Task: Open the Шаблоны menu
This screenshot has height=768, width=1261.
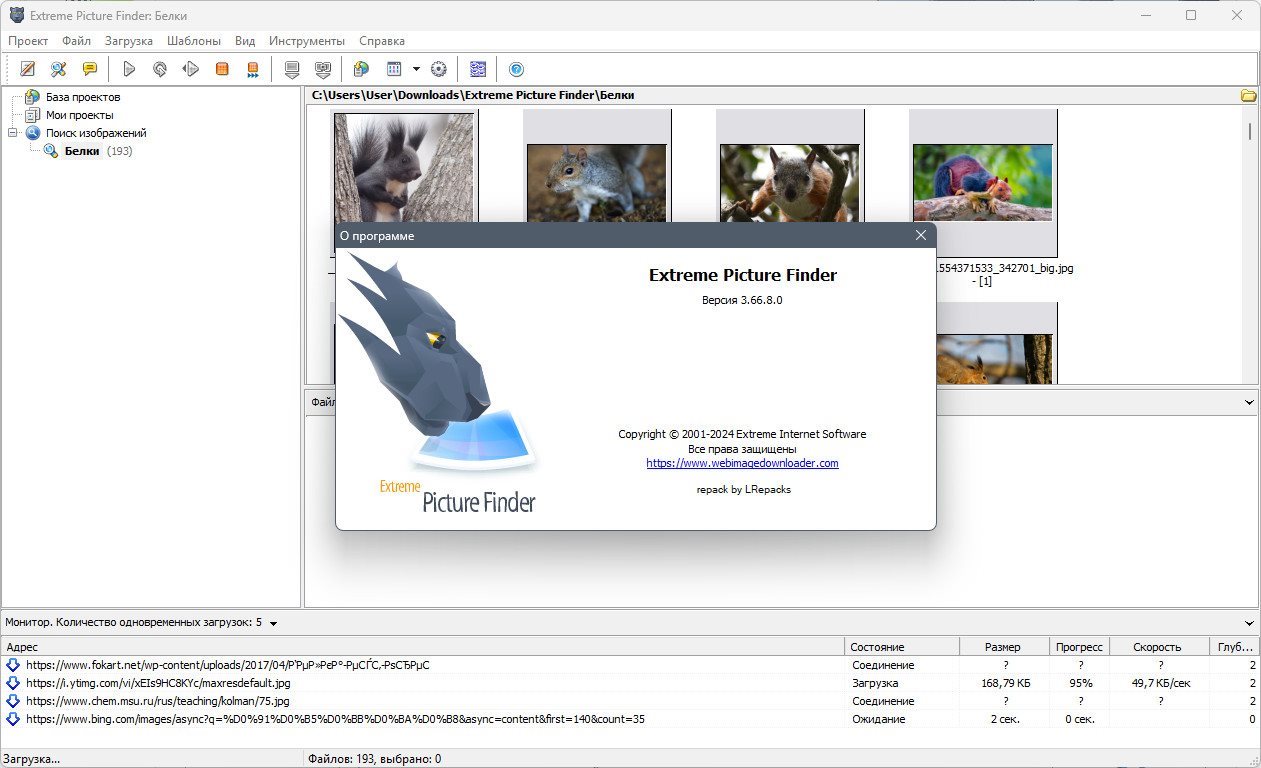Action: 194,41
